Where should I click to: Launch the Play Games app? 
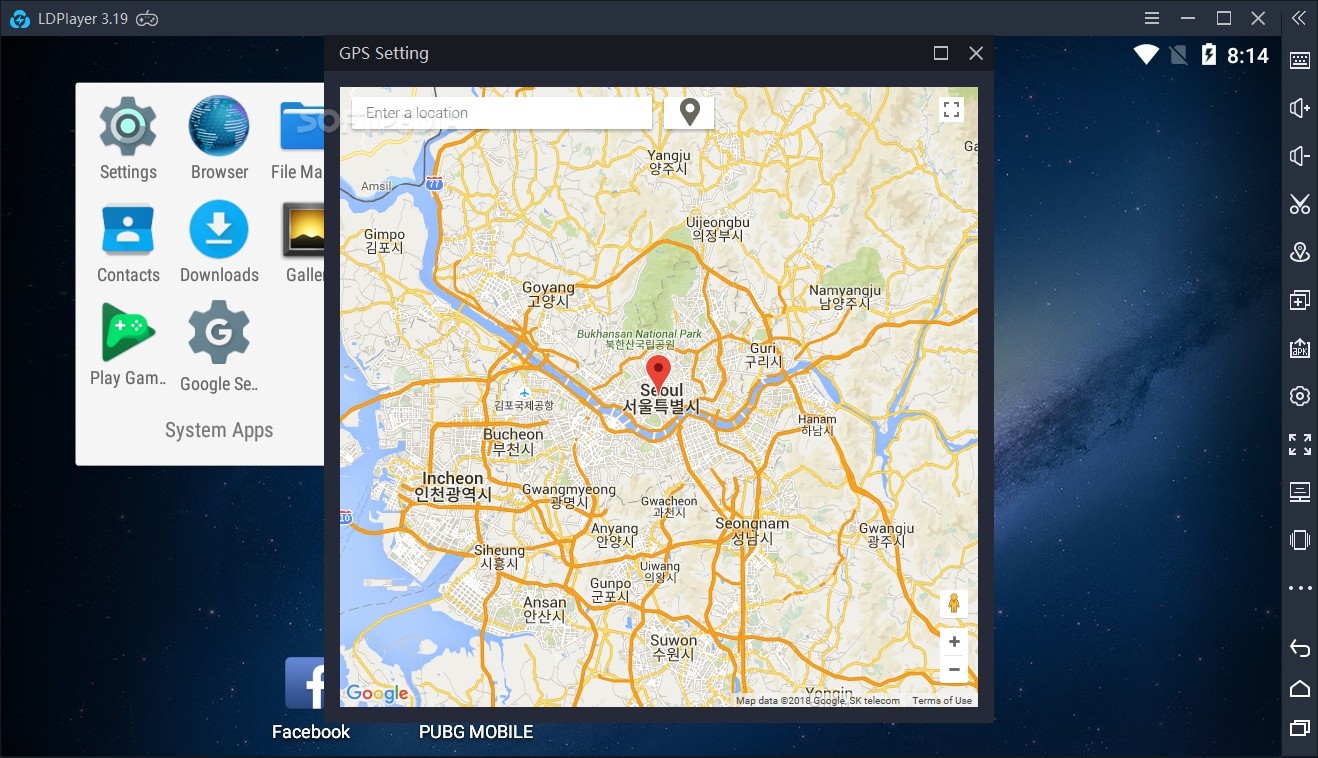pos(128,345)
